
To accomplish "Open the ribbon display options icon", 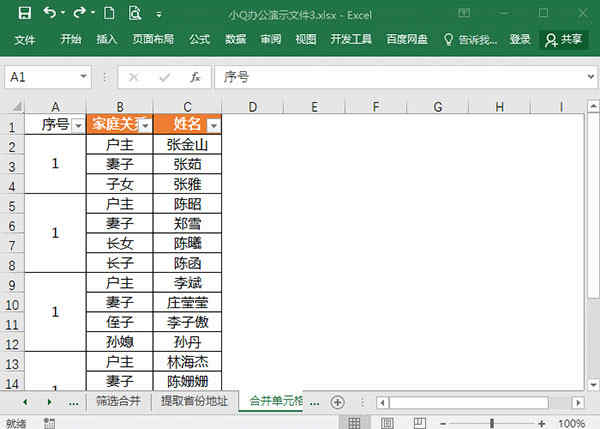I will click(x=464, y=14).
